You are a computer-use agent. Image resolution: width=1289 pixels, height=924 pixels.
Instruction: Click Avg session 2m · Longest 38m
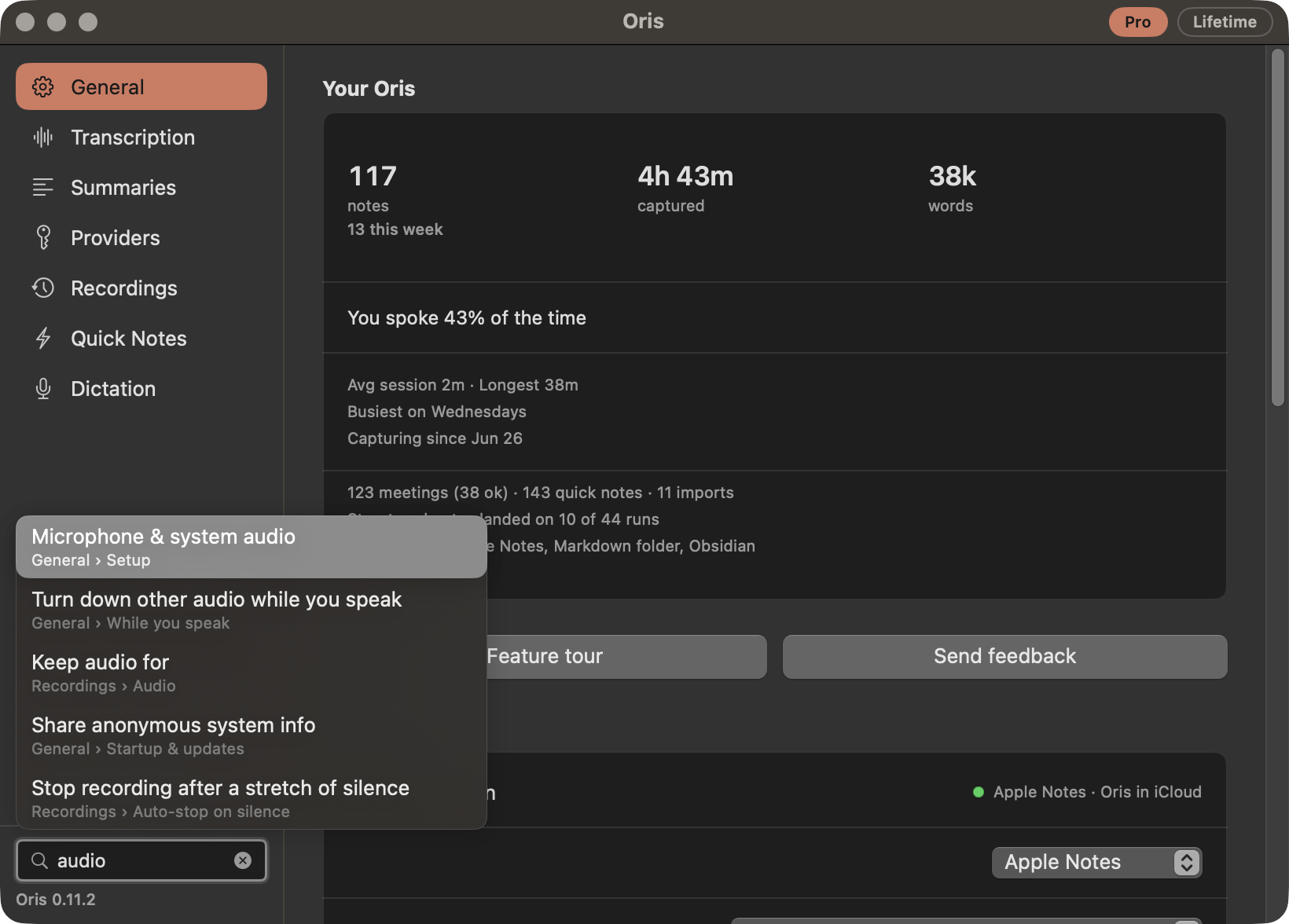pos(463,385)
